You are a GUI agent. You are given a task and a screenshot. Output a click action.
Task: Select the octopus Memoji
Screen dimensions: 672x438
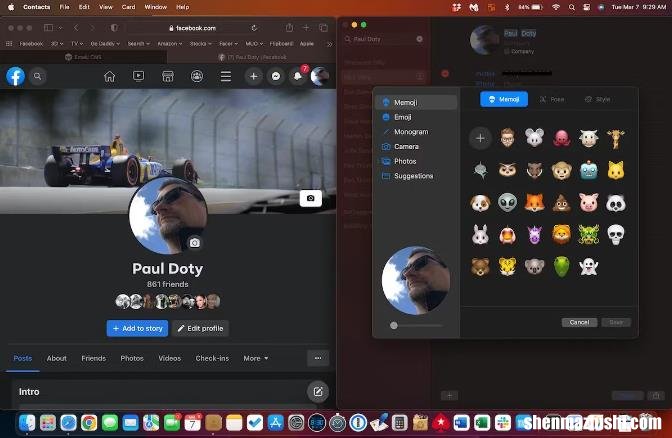coord(561,138)
